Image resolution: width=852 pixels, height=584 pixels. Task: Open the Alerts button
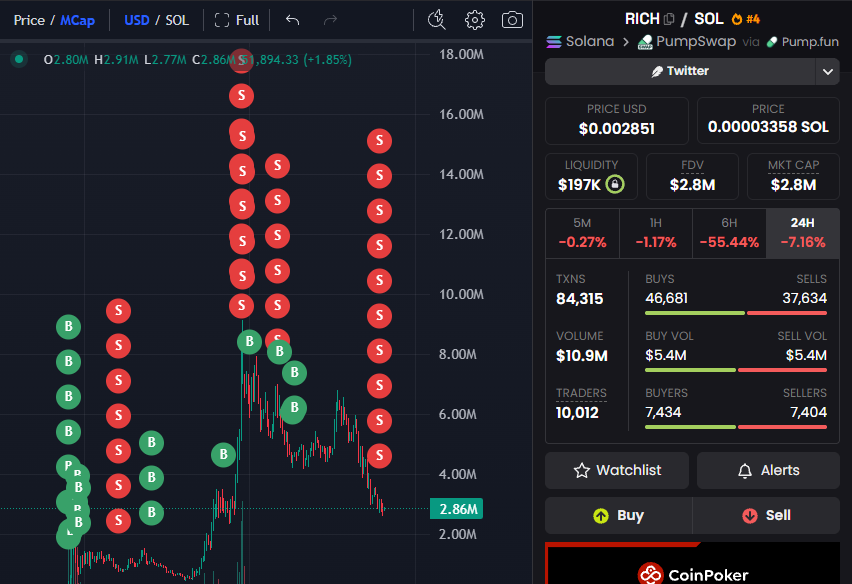768,470
